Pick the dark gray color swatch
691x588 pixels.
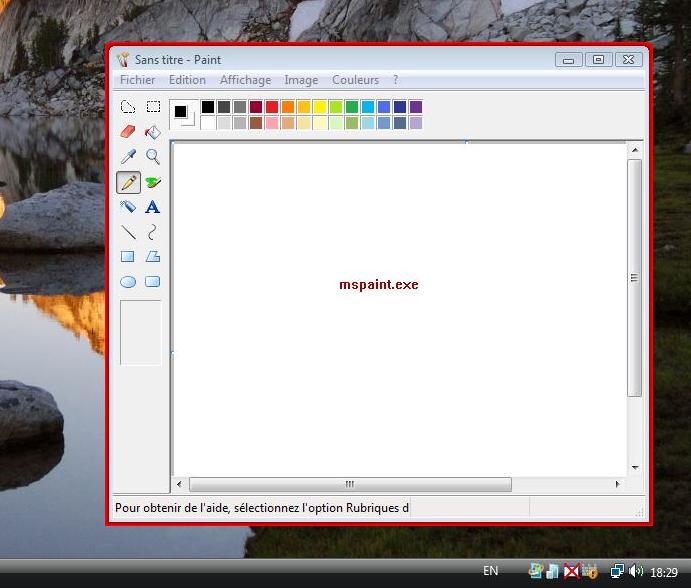(x=224, y=107)
